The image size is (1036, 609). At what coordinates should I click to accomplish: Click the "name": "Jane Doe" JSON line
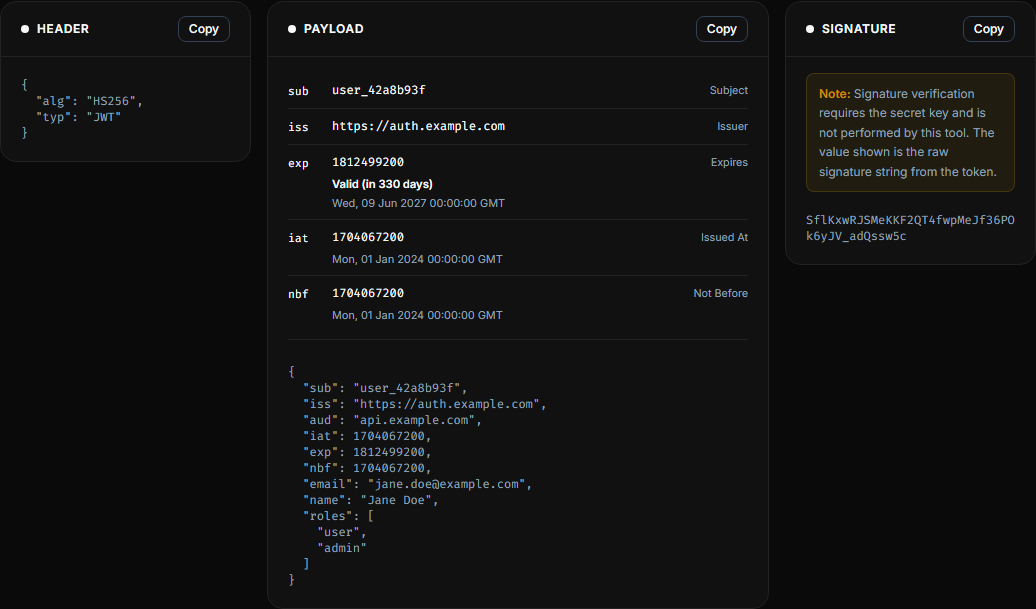[370, 500]
